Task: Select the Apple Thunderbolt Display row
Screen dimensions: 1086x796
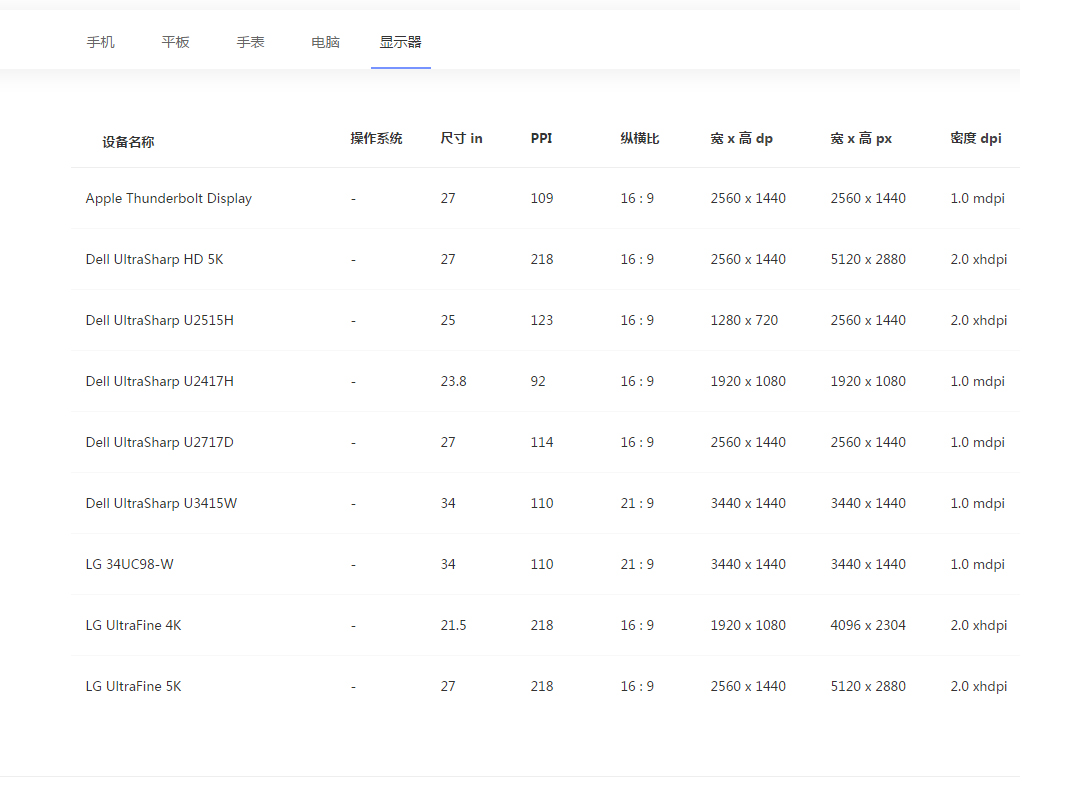Action: pos(169,198)
